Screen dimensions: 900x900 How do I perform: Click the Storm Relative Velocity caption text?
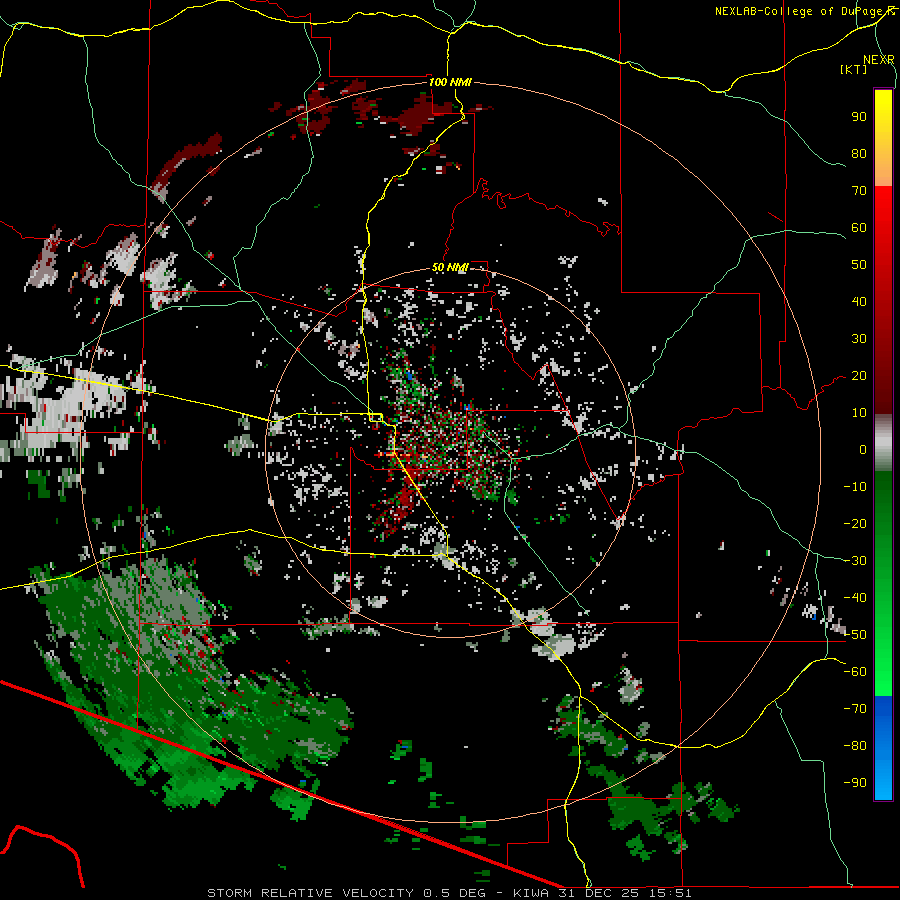coord(449,893)
